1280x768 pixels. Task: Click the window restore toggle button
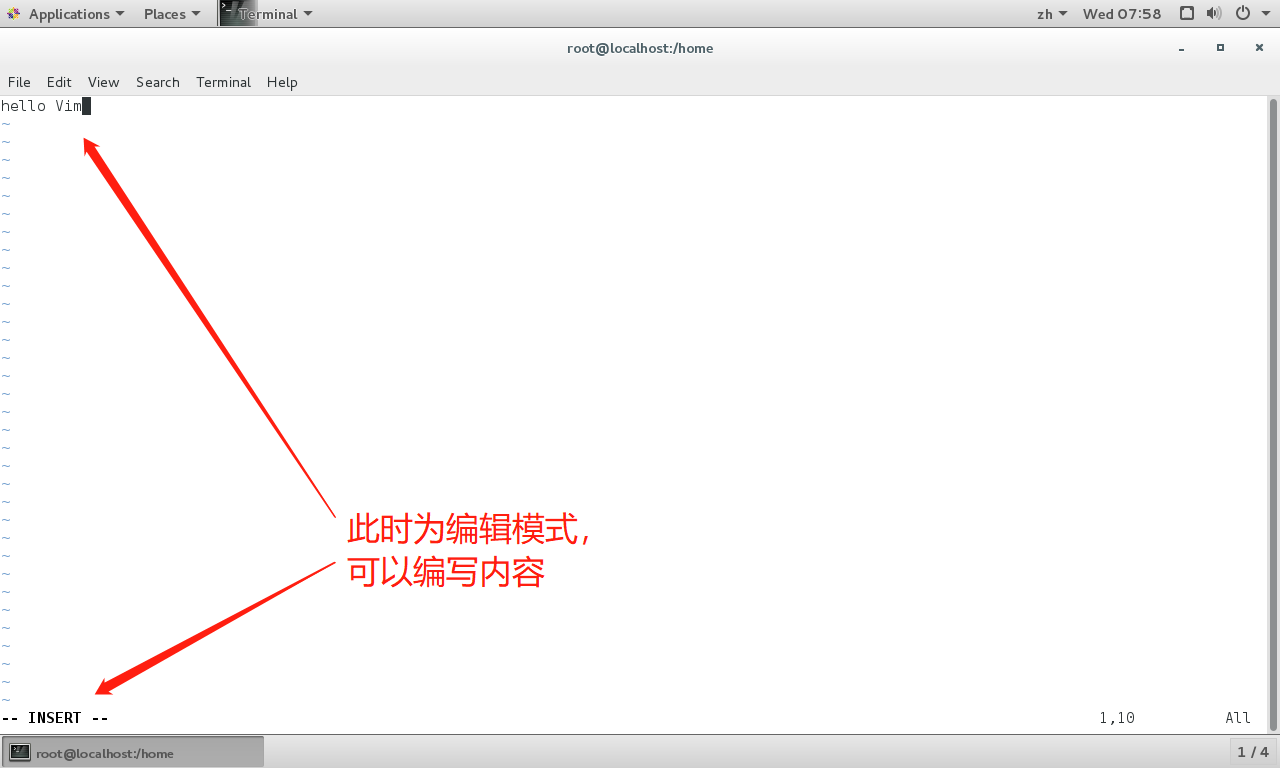(1220, 47)
